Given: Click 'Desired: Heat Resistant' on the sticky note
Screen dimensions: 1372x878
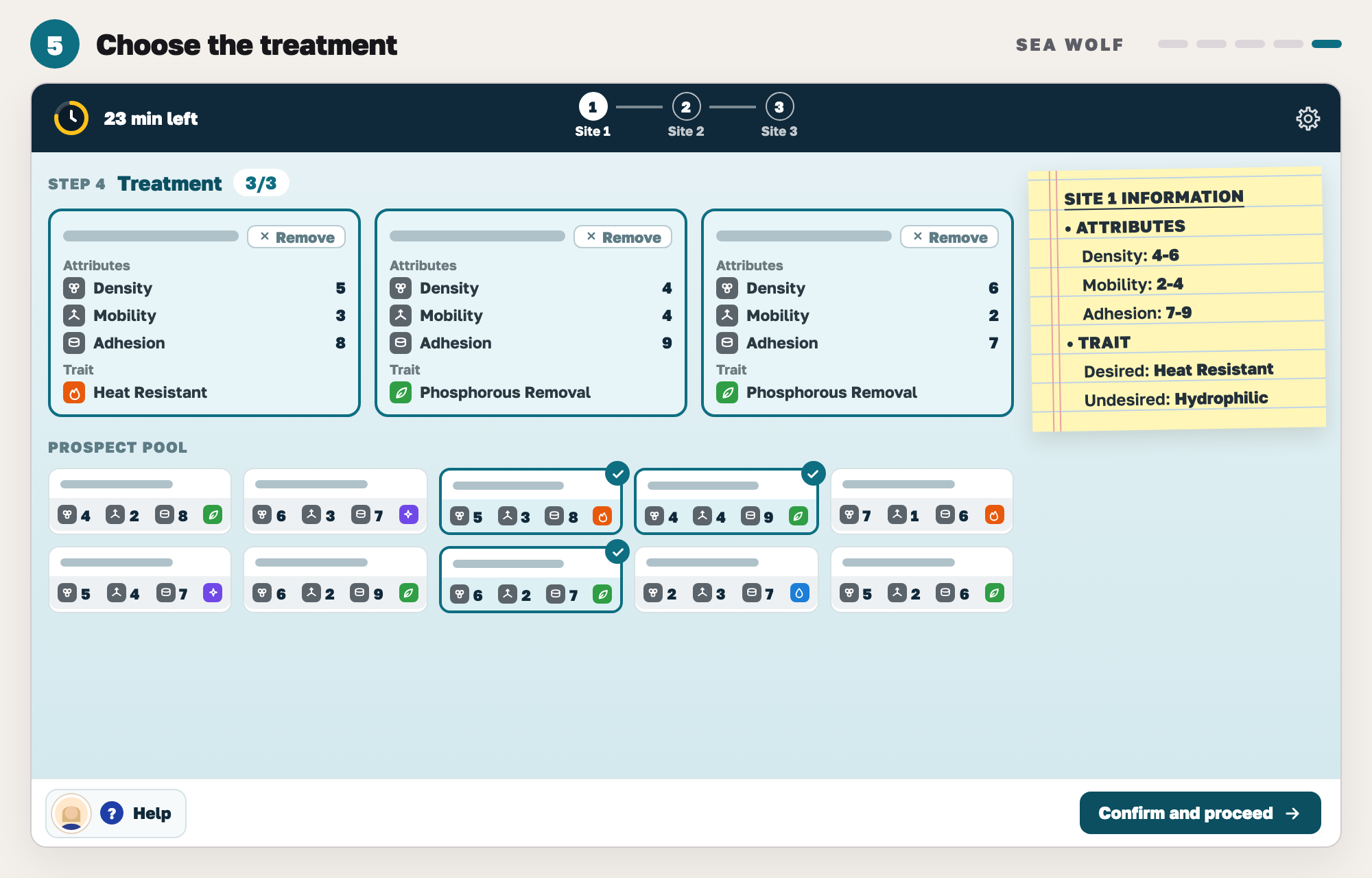Looking at the screenshot, I should click(1179, 370).
